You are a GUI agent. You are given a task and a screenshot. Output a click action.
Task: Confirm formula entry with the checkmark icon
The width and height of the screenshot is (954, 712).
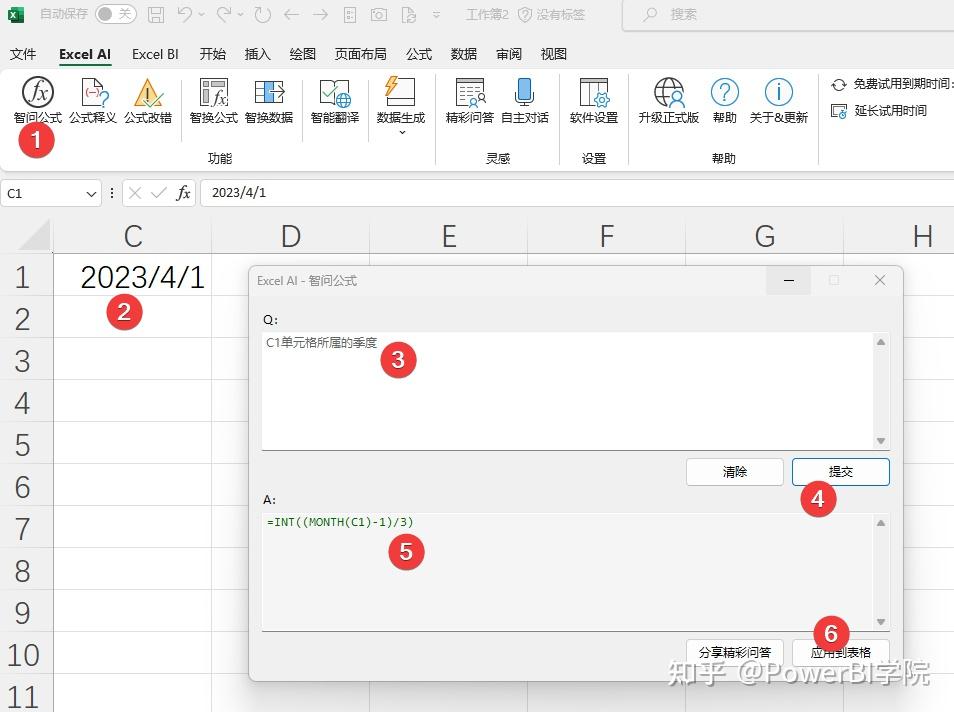pos(158,194)
